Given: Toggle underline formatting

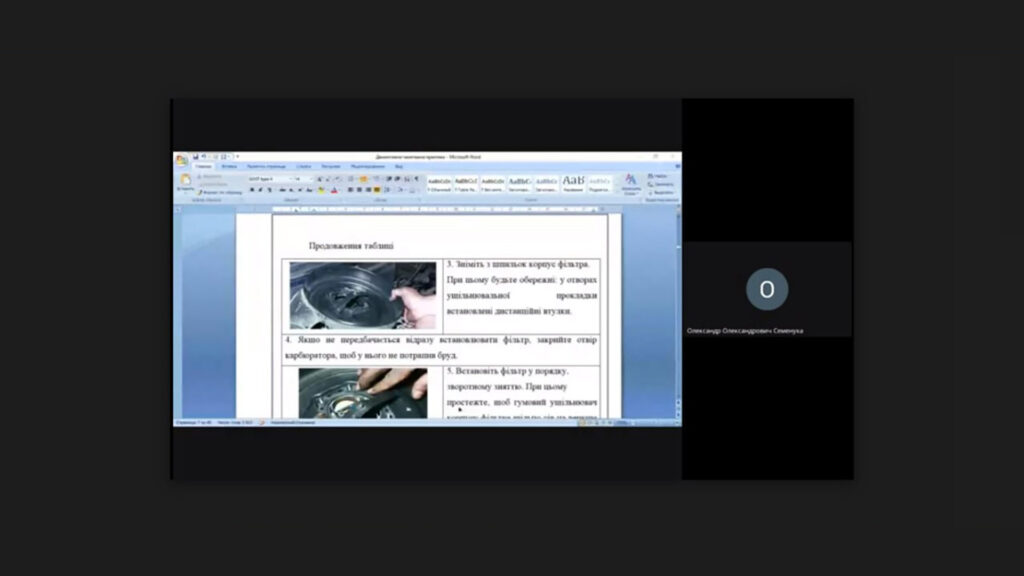Looking at the screenshot, I should (x=270, y=190).
